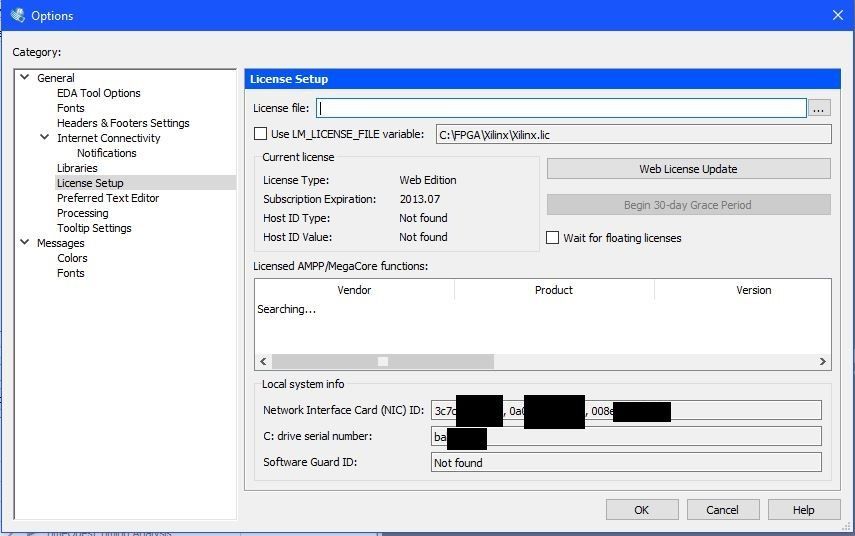Click the 'Licensed AMPP/MegaCore functions:' label

coord(341,266)
